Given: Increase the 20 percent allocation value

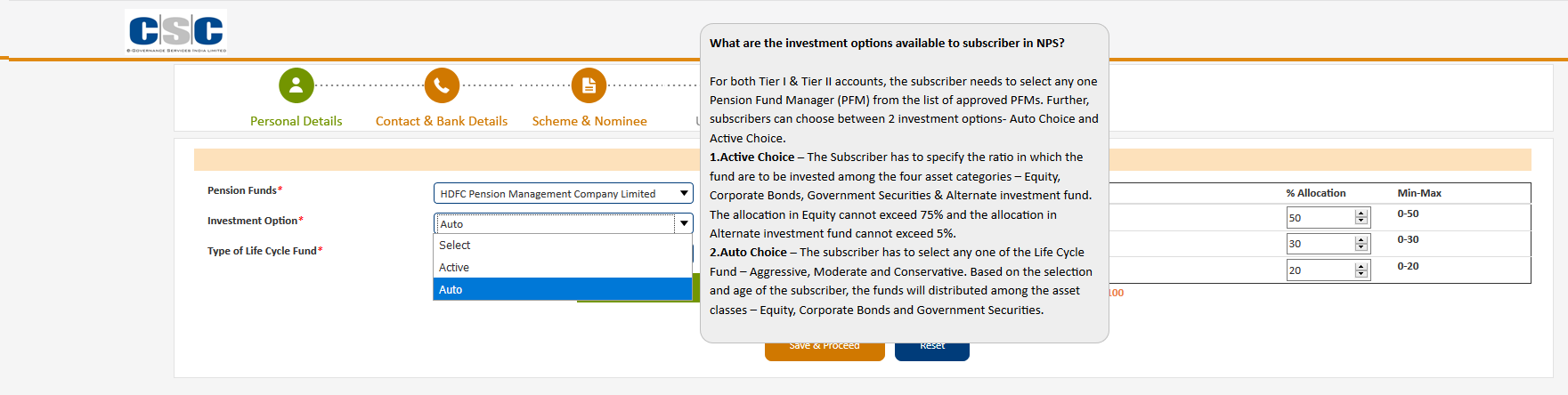Looking at the screenshot, I should (x=1361, y=266).
